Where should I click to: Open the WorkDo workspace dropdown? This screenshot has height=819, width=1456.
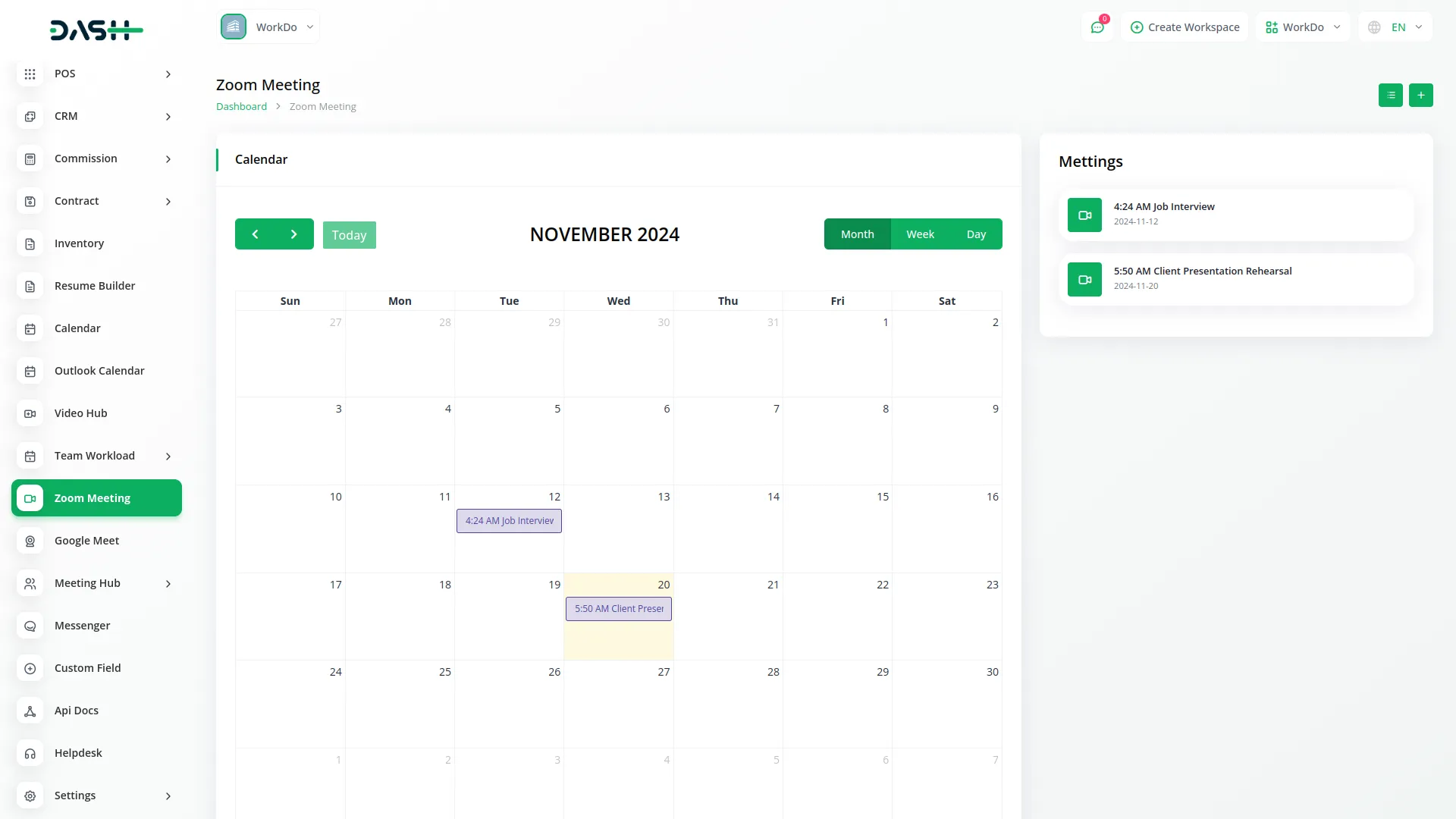click(x=268, y=27)
